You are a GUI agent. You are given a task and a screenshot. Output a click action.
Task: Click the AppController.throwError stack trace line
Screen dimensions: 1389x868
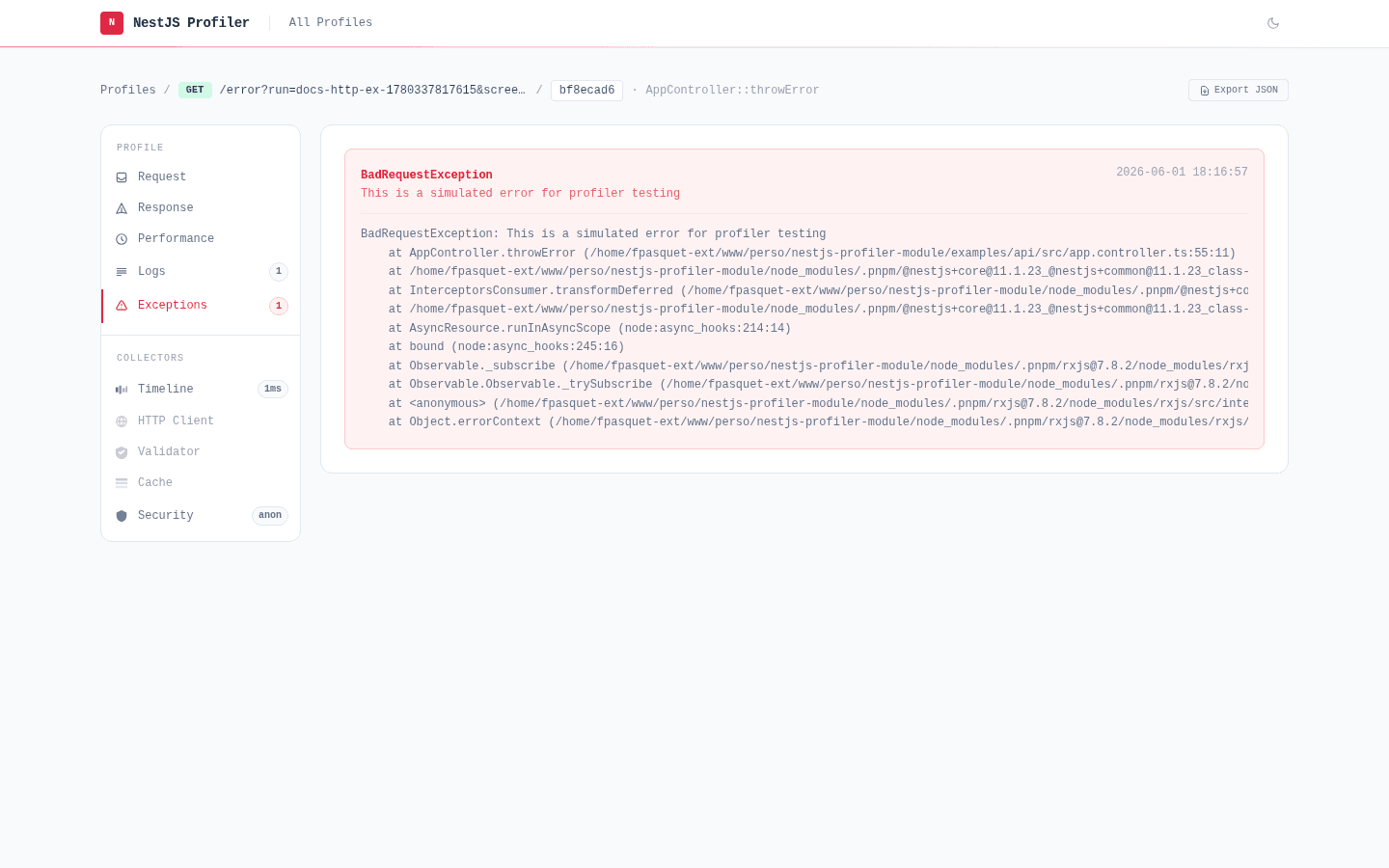click(812, 253)
